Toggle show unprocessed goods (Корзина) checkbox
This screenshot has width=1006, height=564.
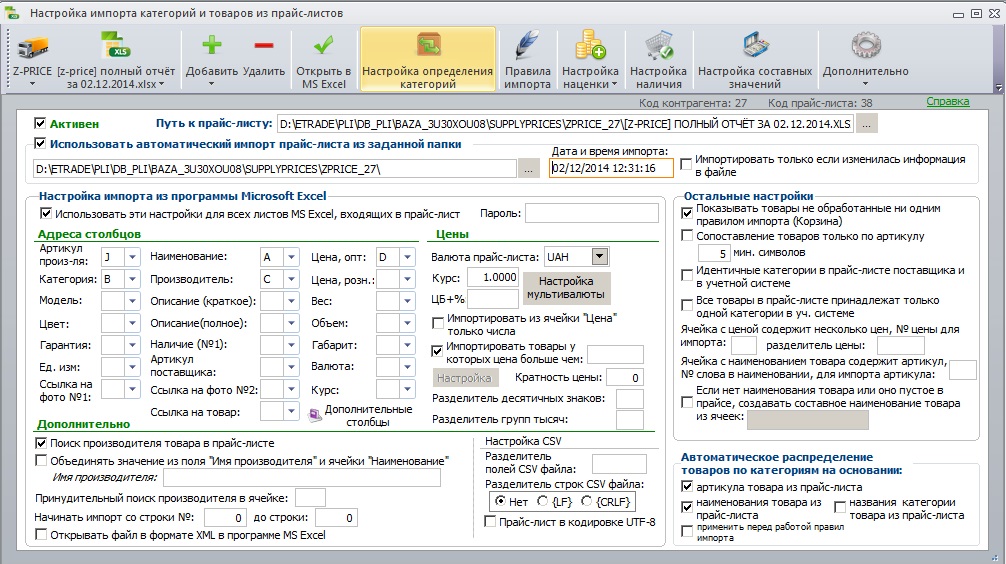point(687,213)
